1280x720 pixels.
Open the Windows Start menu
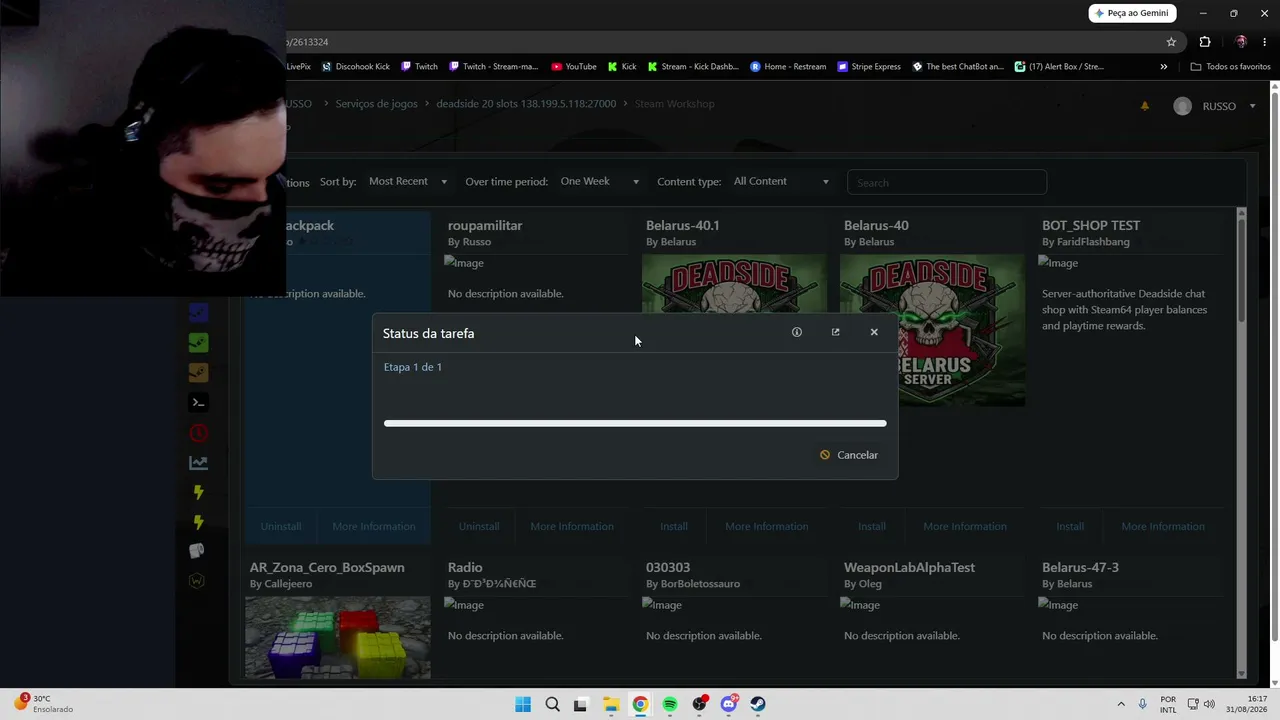click(x=523, y=704)
